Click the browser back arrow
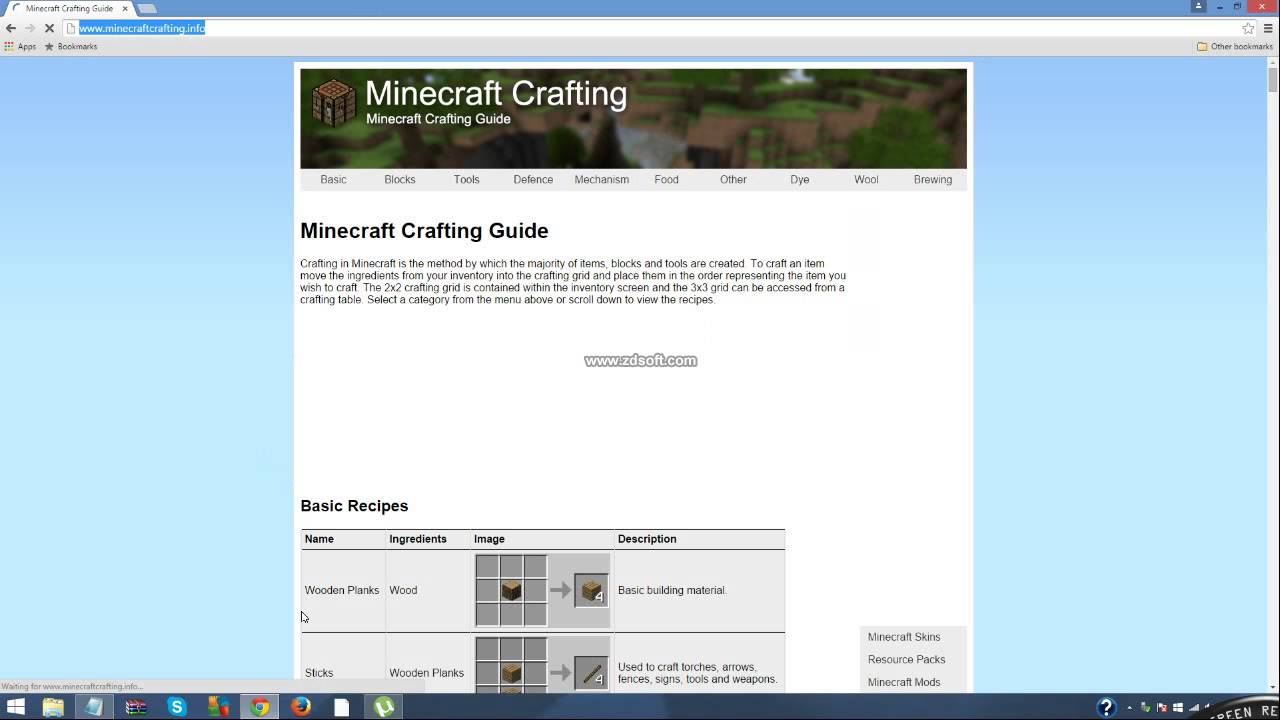The width and height of the screenshot is (1280, 720). tap(11, 28)
